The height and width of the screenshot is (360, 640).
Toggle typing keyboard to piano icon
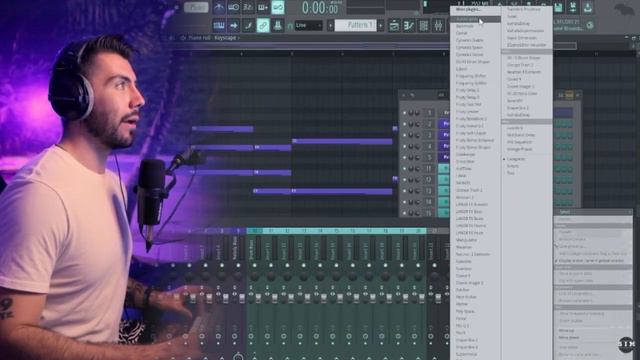pyautogui.click(x=219, y=26)
